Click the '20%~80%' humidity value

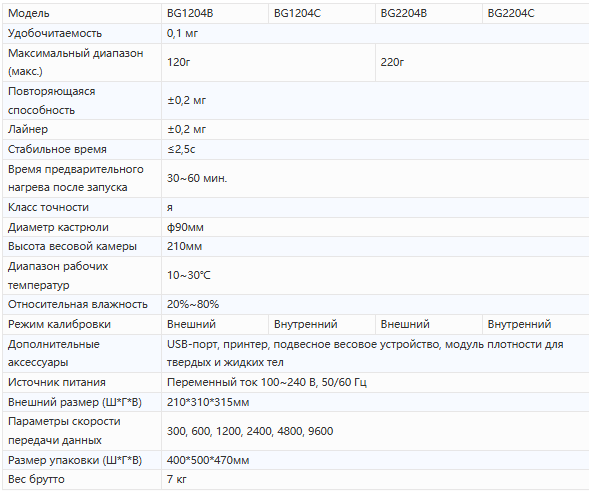click(192, 304)
